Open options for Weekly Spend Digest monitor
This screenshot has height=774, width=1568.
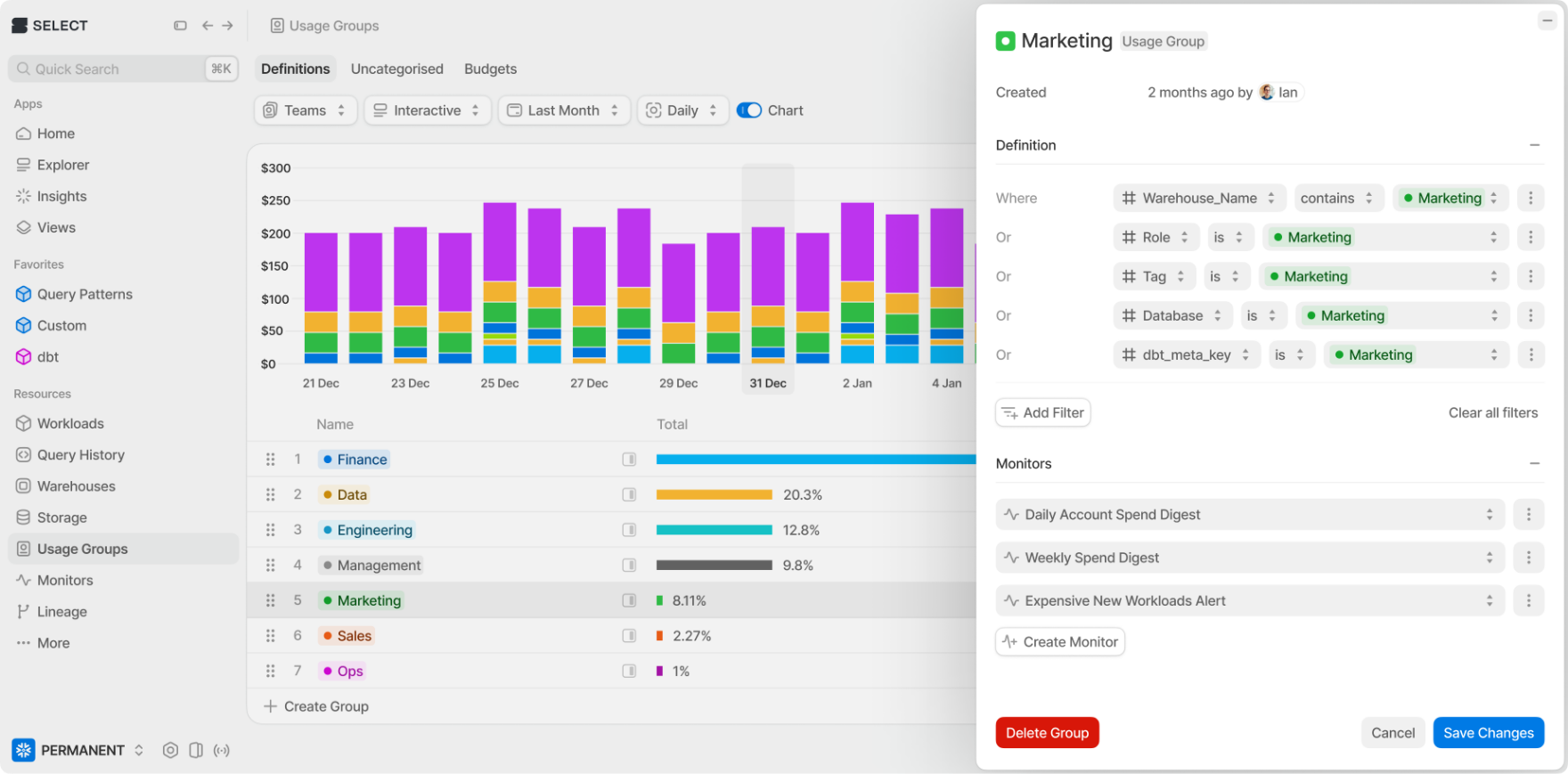tap(1528, 558)
